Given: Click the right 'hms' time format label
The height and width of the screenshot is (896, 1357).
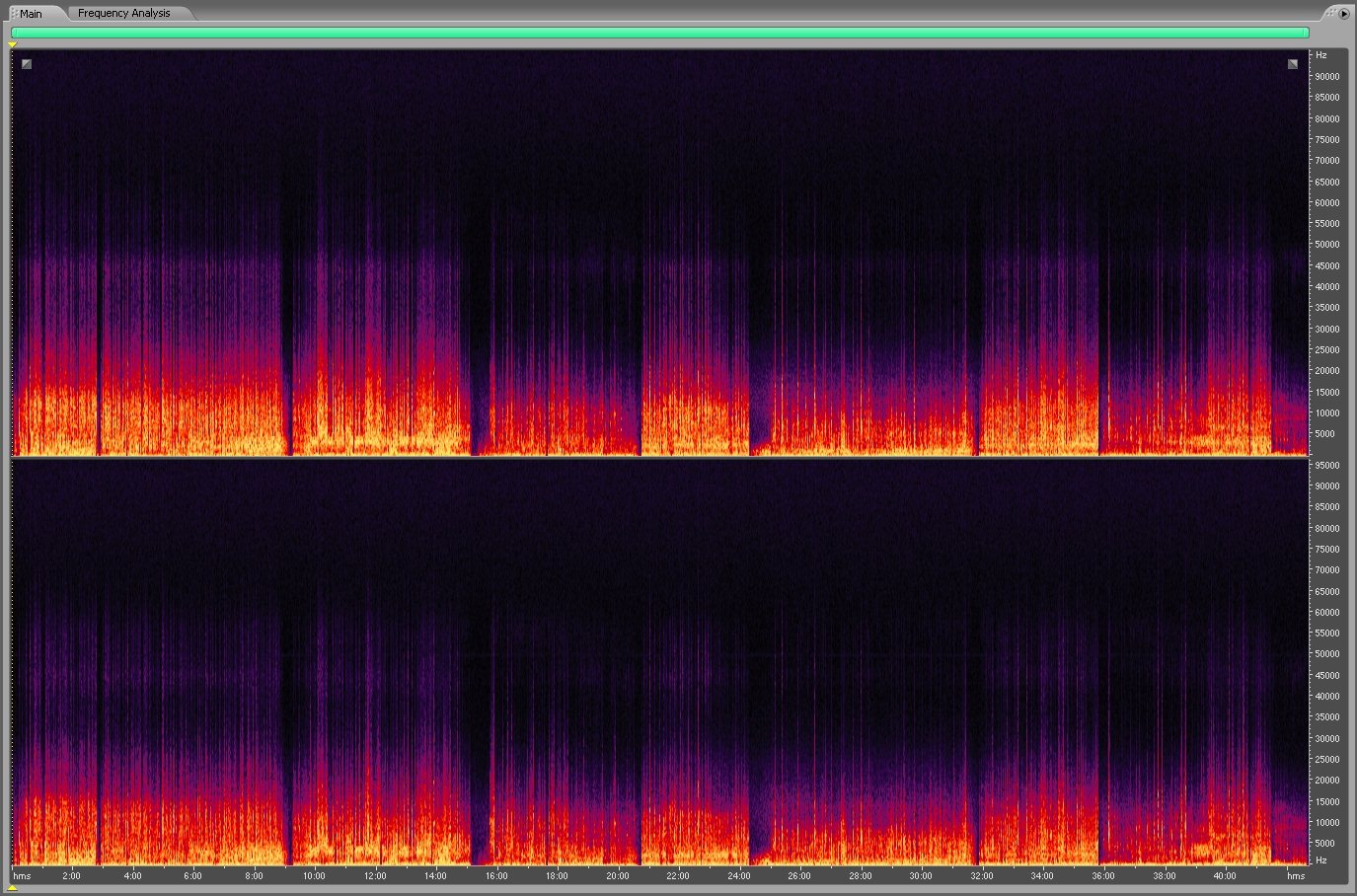Looking at the screenshot, I should [x=1296, y=875].
